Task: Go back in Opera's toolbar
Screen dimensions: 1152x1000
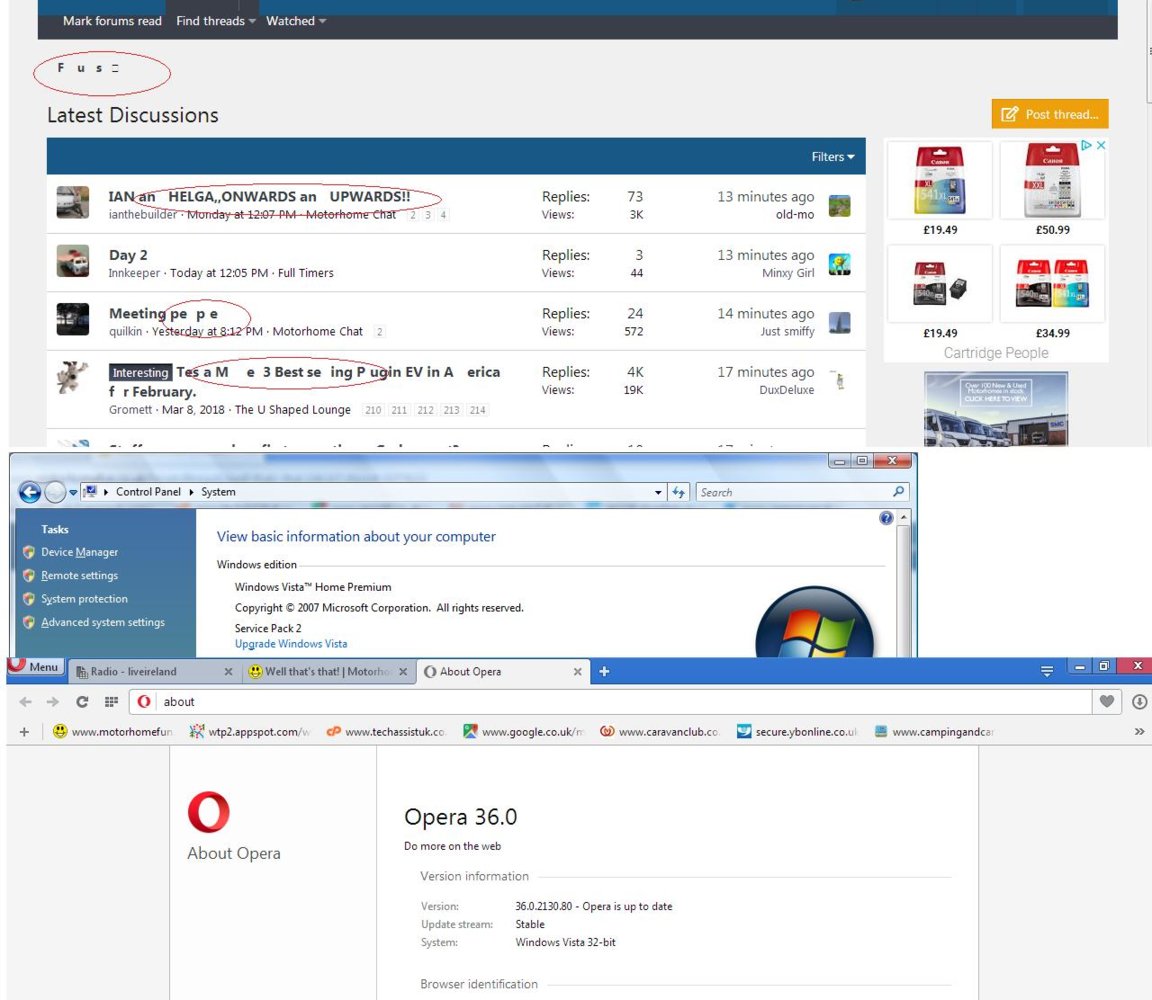Action: (x=26, y=702)
